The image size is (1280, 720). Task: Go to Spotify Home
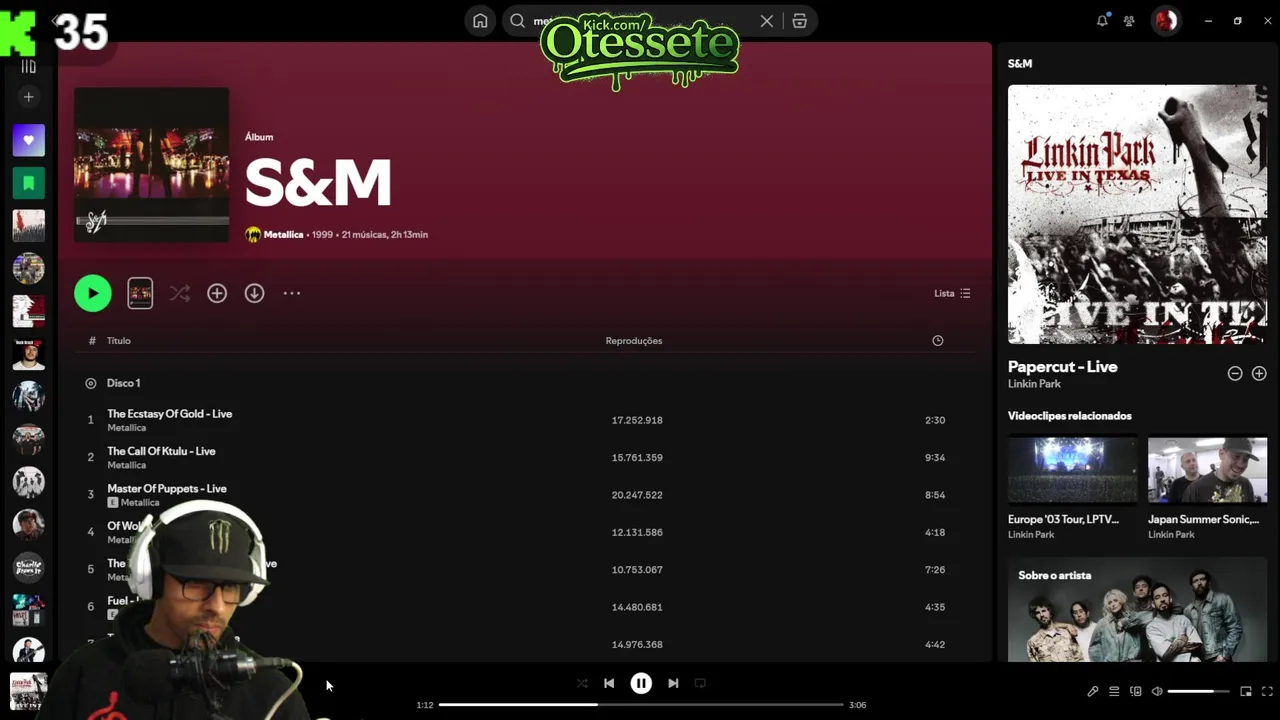pyautogui.click(x=480, y=21)
